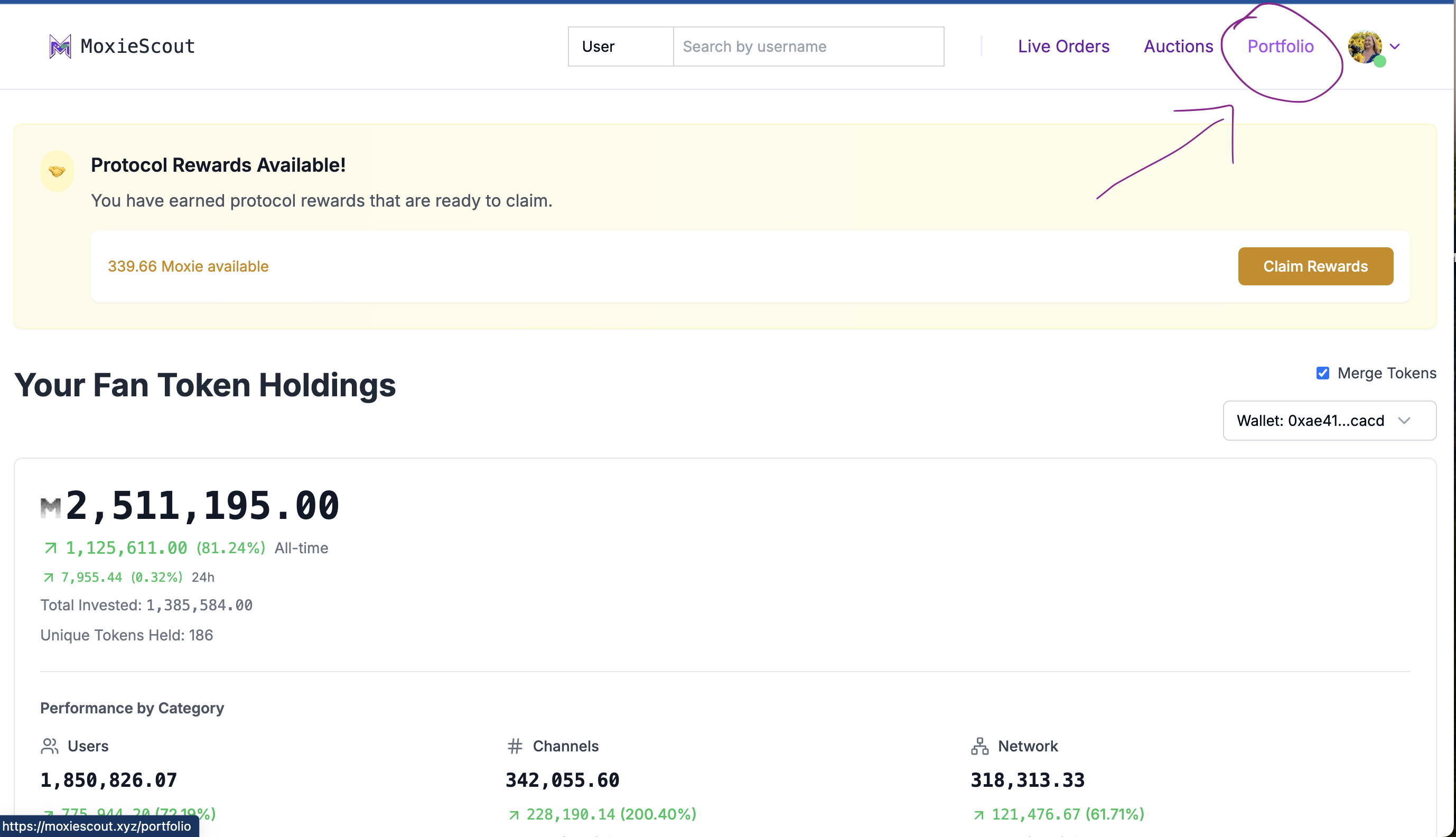Select the Performance by Category label
The height and width of the screenshot is (837, 1456).
(x=132, y=708)
